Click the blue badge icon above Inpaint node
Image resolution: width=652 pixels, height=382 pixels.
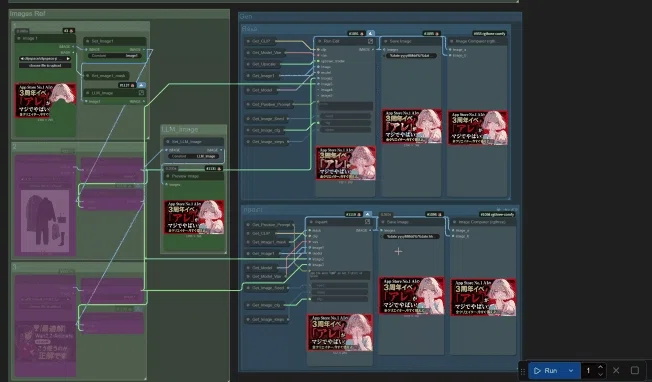tap(367, 214)
